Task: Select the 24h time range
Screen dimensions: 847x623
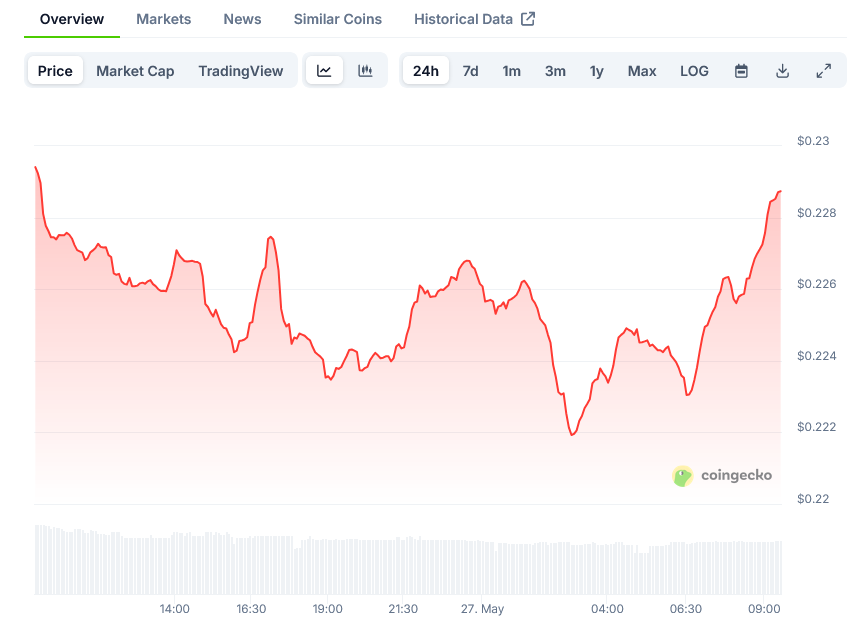Action: tap(426, 71)
